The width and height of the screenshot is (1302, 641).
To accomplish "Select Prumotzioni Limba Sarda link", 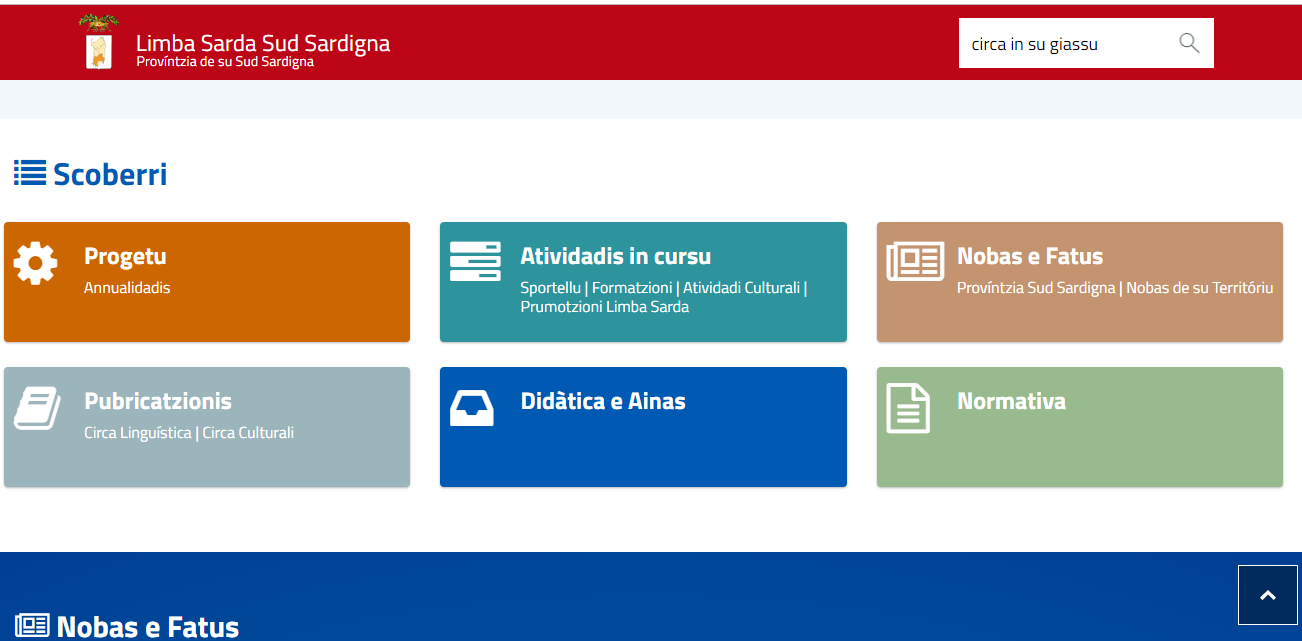I will coord(604,307).
